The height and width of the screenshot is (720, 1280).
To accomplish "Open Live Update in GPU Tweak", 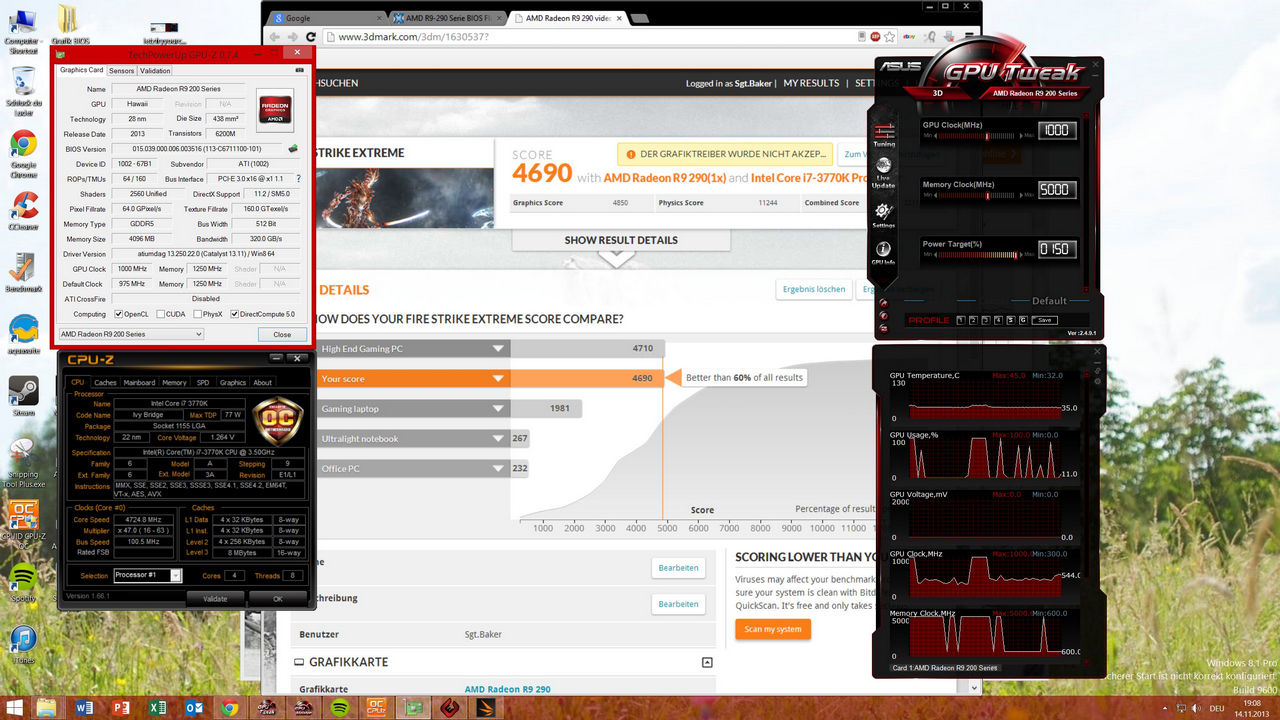I will click(884, 171).
